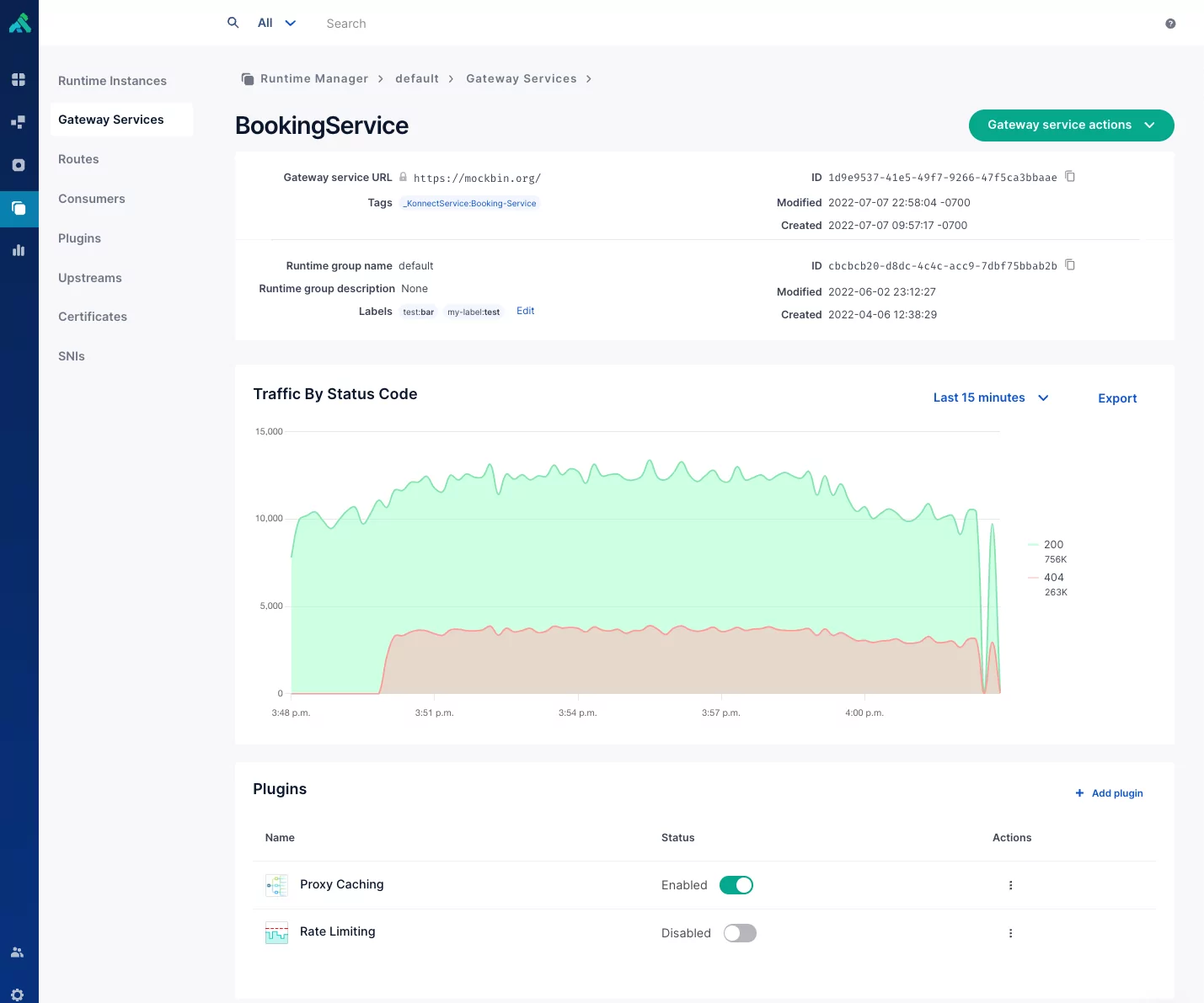Viewport: 1204px width, 1003px height.
Task: Open the help question mark icon
Action: pyautogui.click(x=1170, y=24)
